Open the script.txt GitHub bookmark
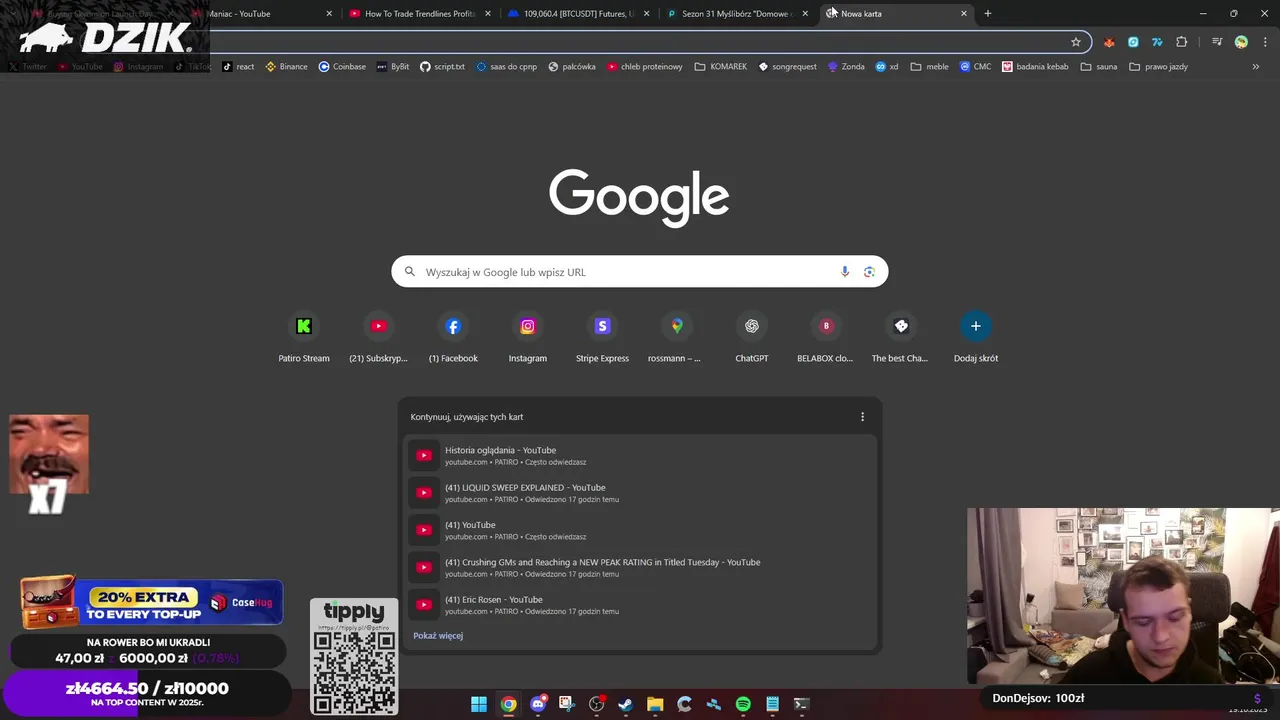The width and height of the screenshot is (1280, 720). point(442,67)
